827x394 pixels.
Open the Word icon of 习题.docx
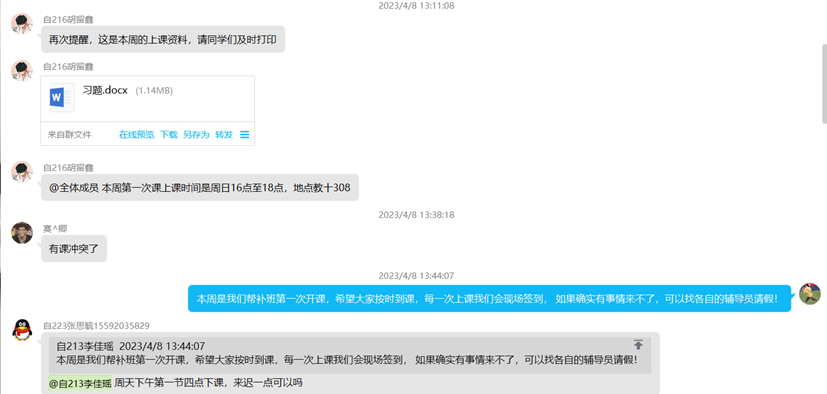pyautogui.click(x=62, y=98)
